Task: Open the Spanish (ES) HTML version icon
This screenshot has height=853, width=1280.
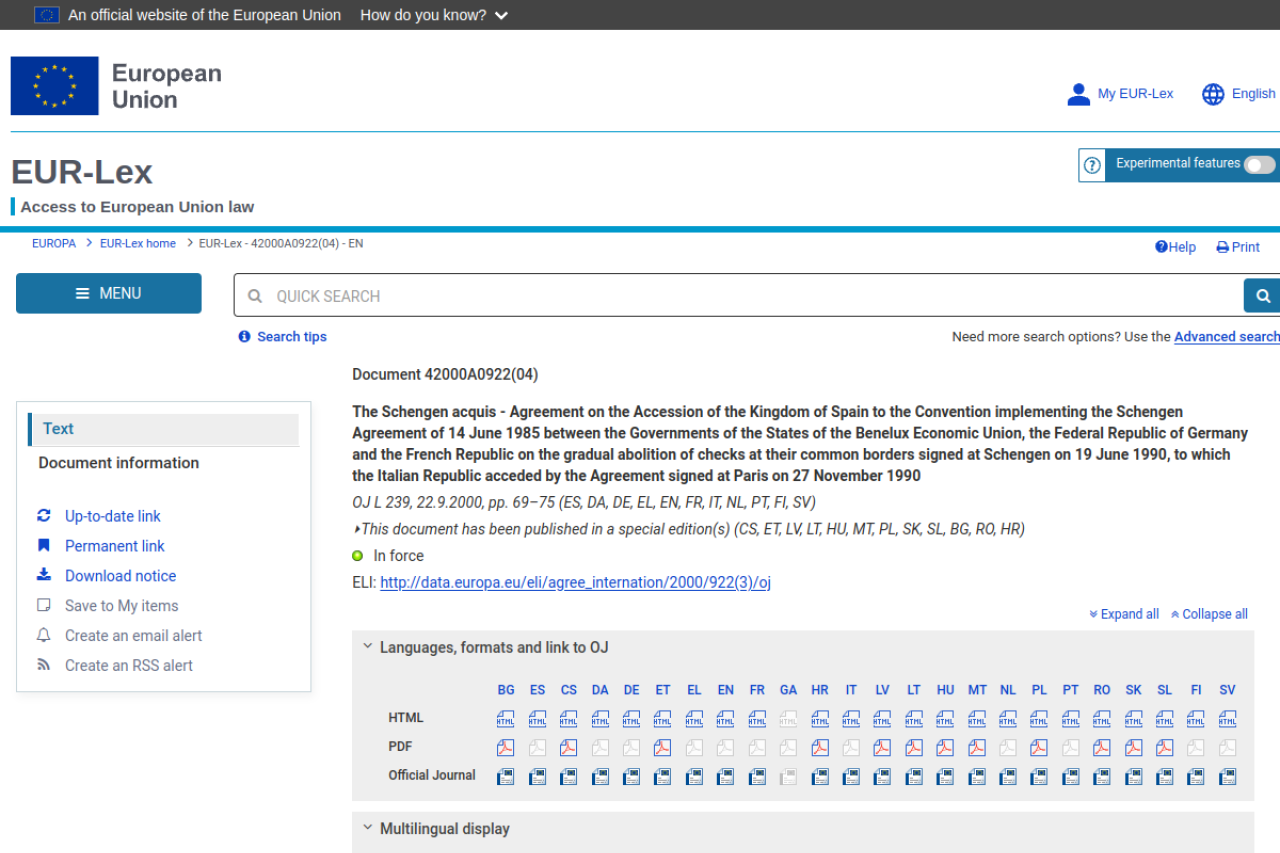Action: [x=537, y=719]
